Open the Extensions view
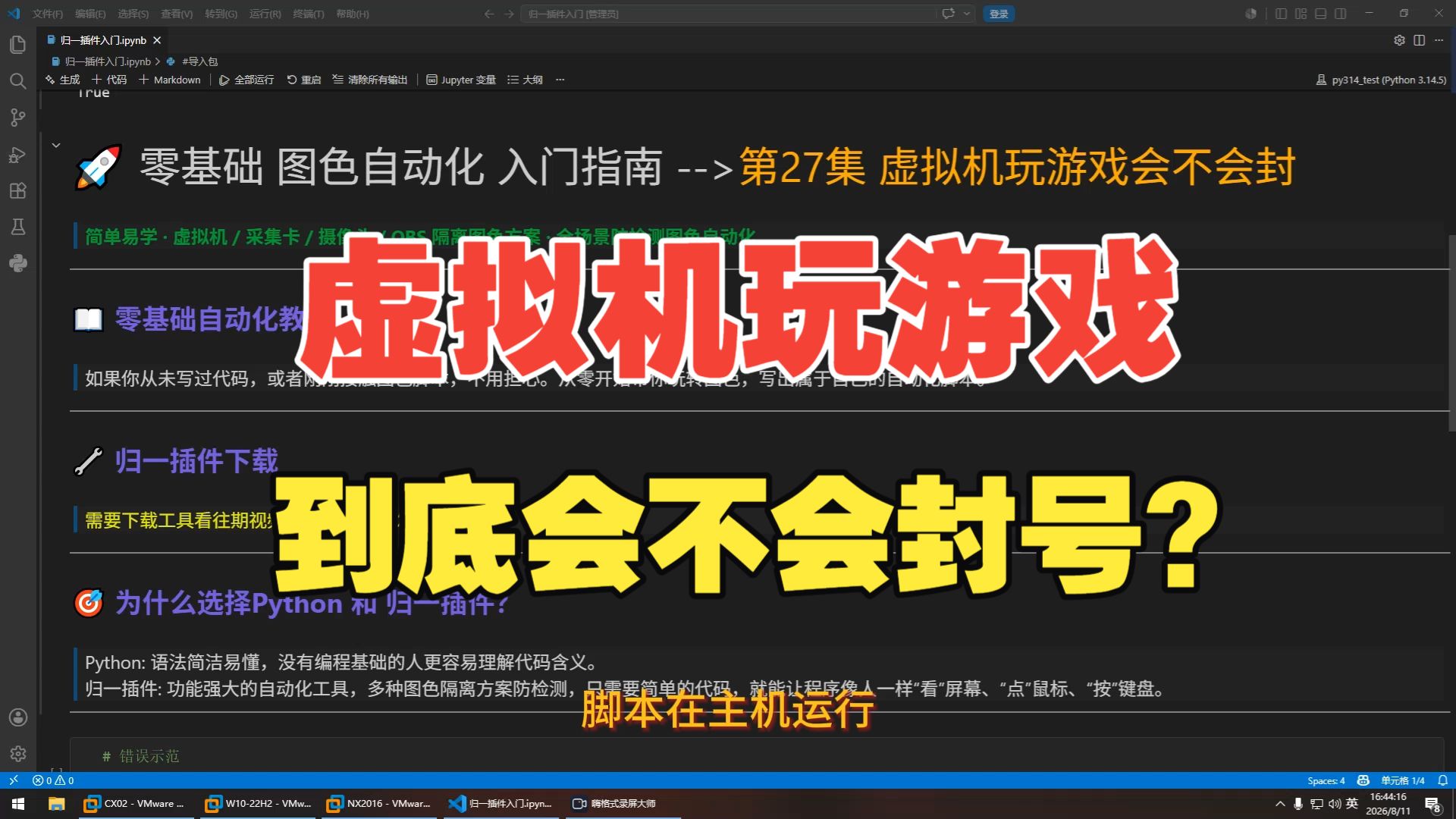1456x819 pixels. pos(17,190)
